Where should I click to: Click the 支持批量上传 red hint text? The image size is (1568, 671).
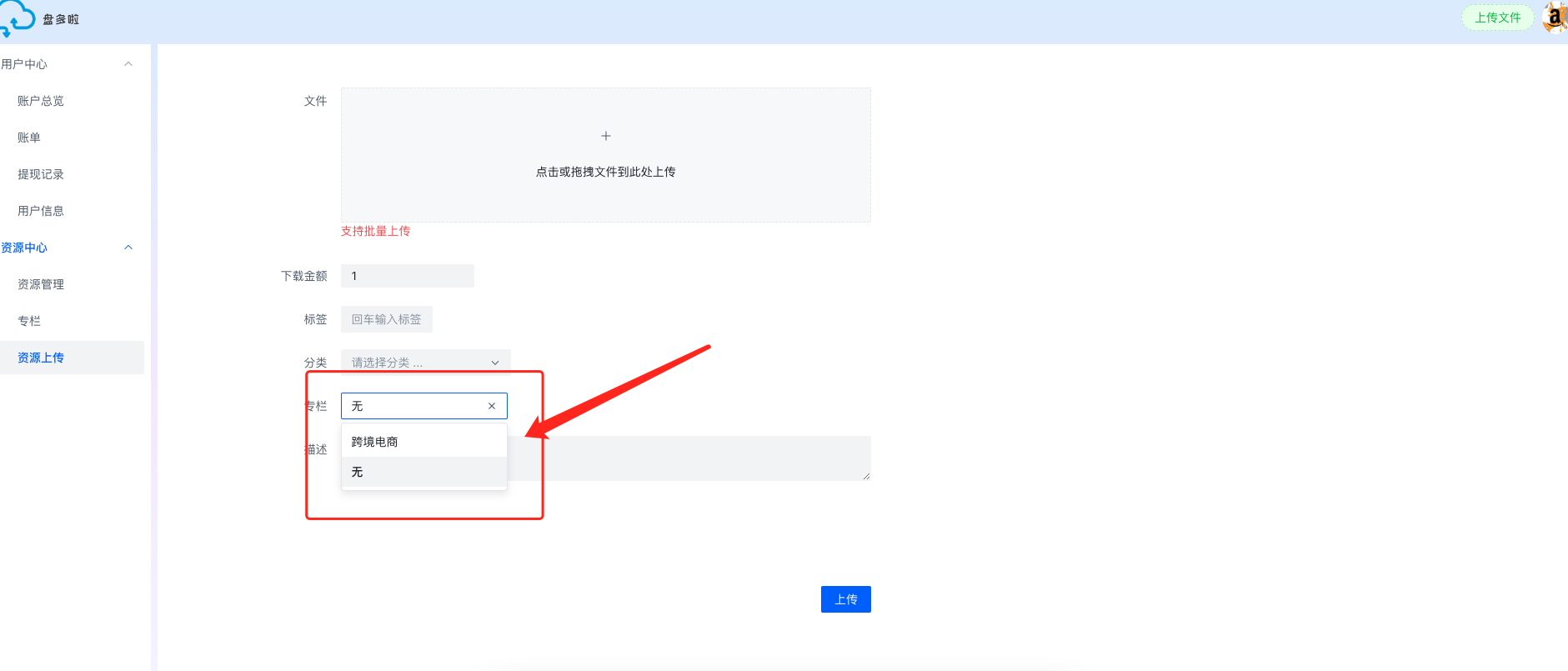[375, 231]
